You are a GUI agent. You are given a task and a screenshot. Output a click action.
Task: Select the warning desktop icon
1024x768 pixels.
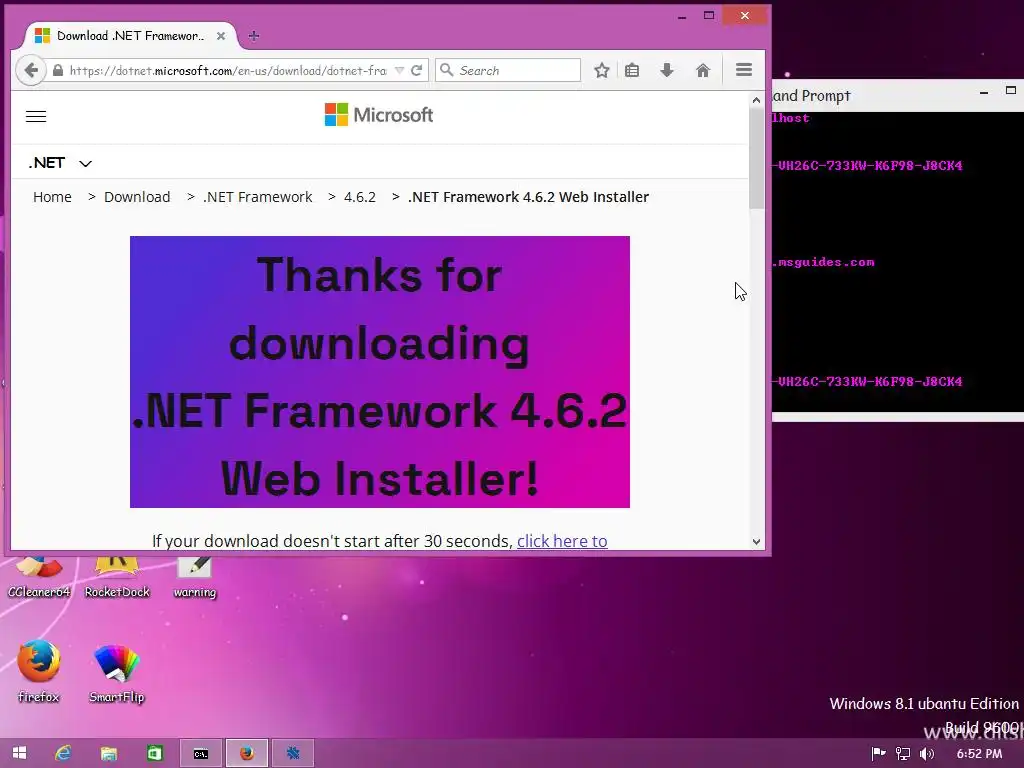click(195, 577)
